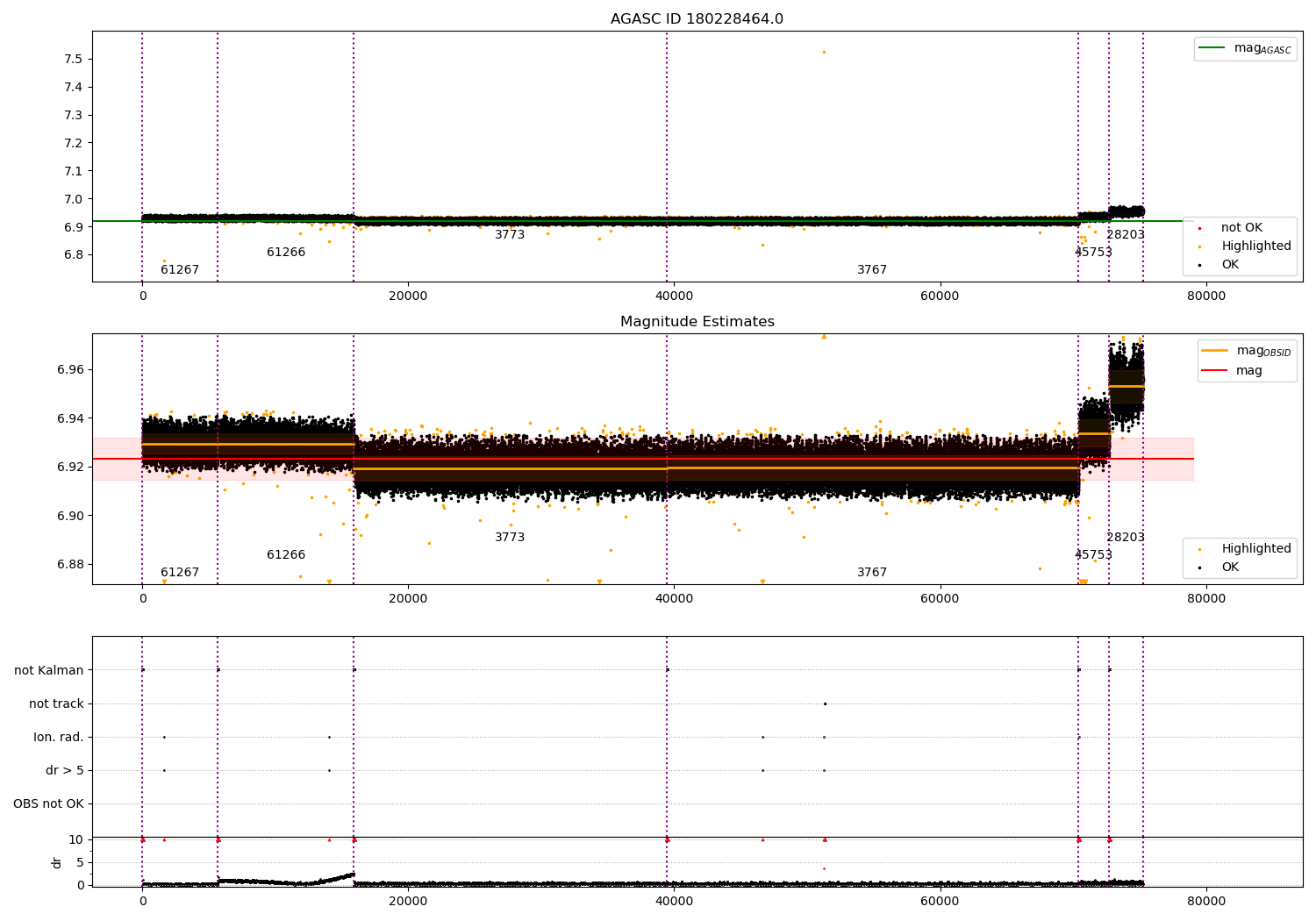Click the 6.92 y-axis tick label
The height and width of the screenshot is (921, 1316).
tap(70, 468)
